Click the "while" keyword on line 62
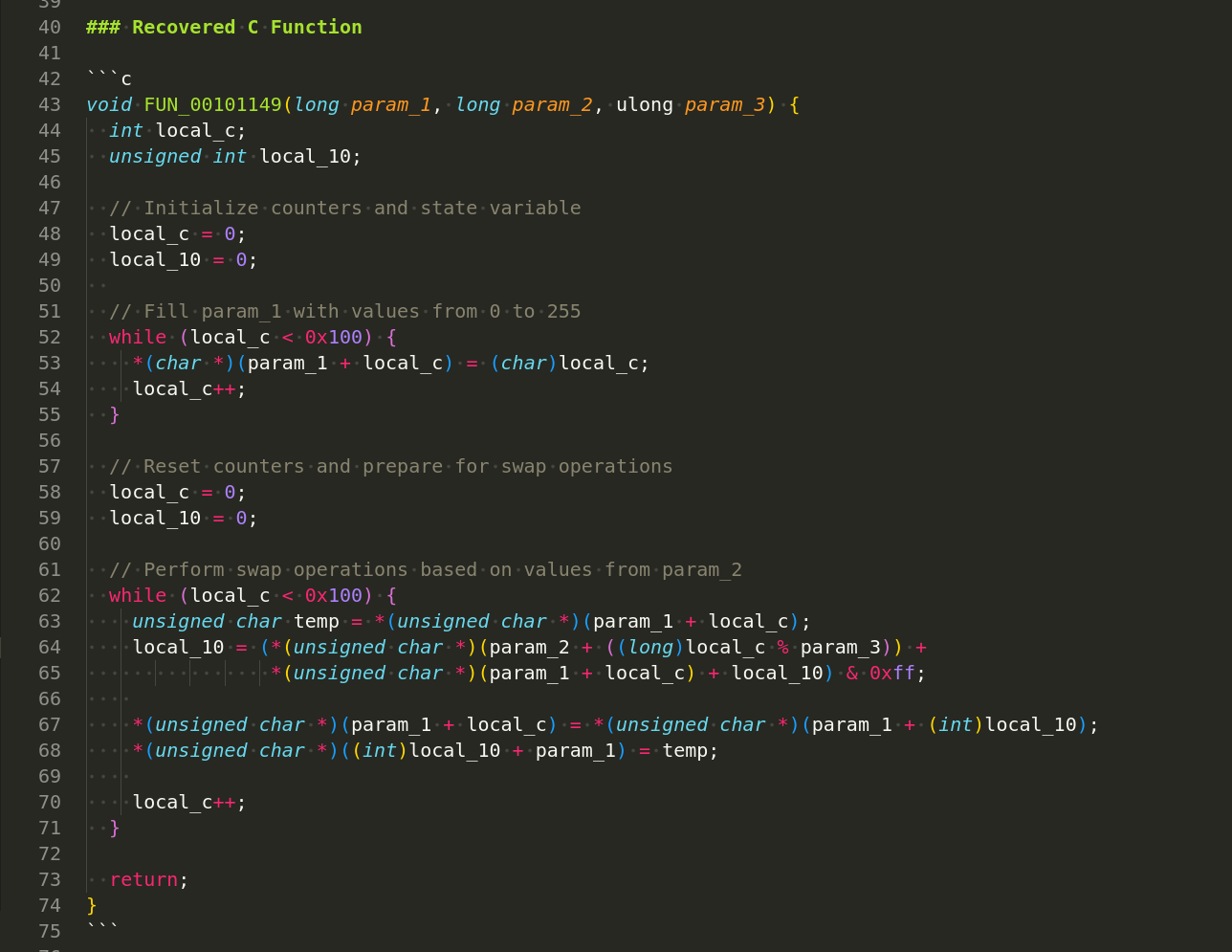 [138, 595]
